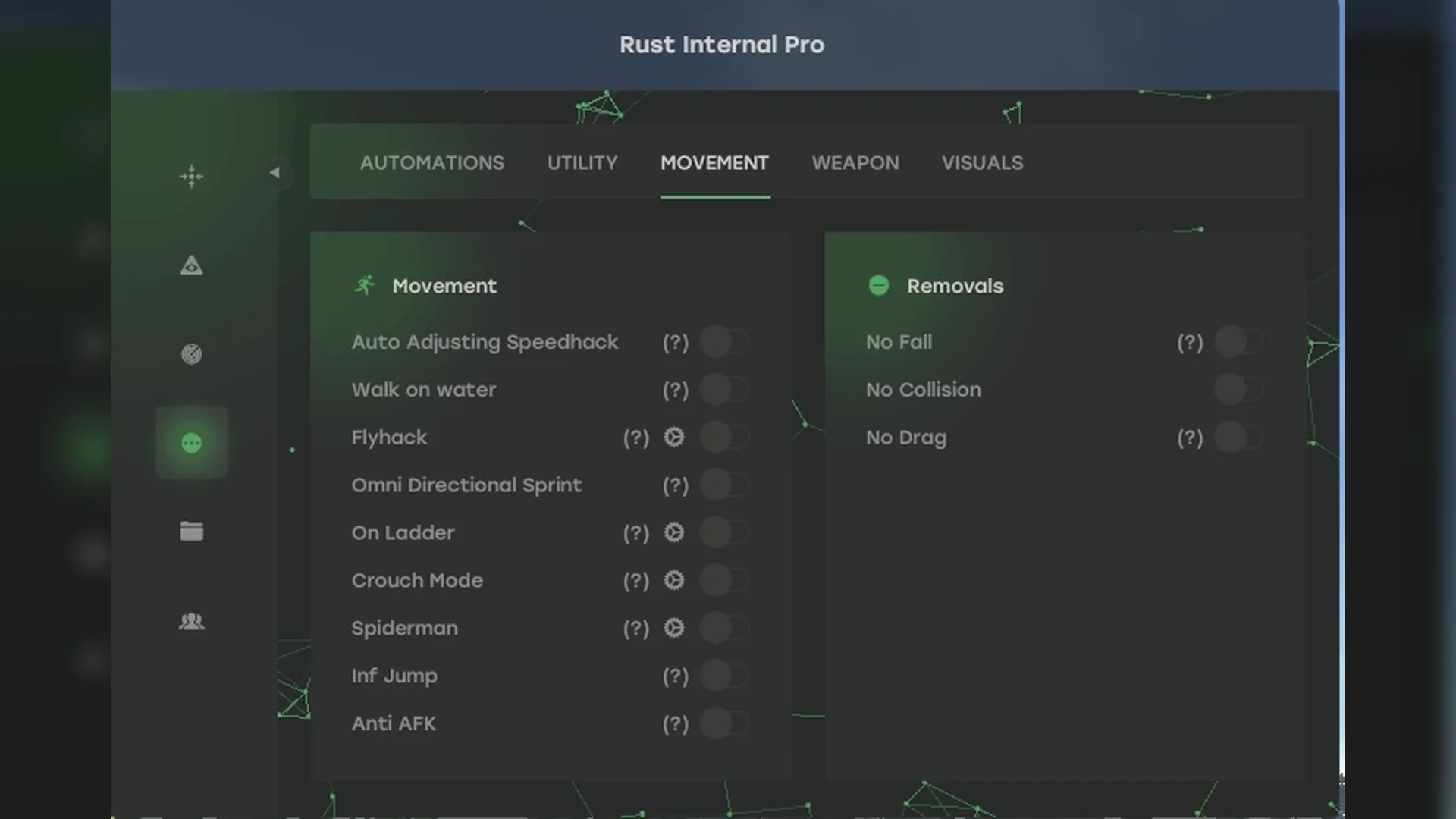Screen dimensions: 1456x819
Task: Open On Ladder gear settings
Action: pos(673,532)
